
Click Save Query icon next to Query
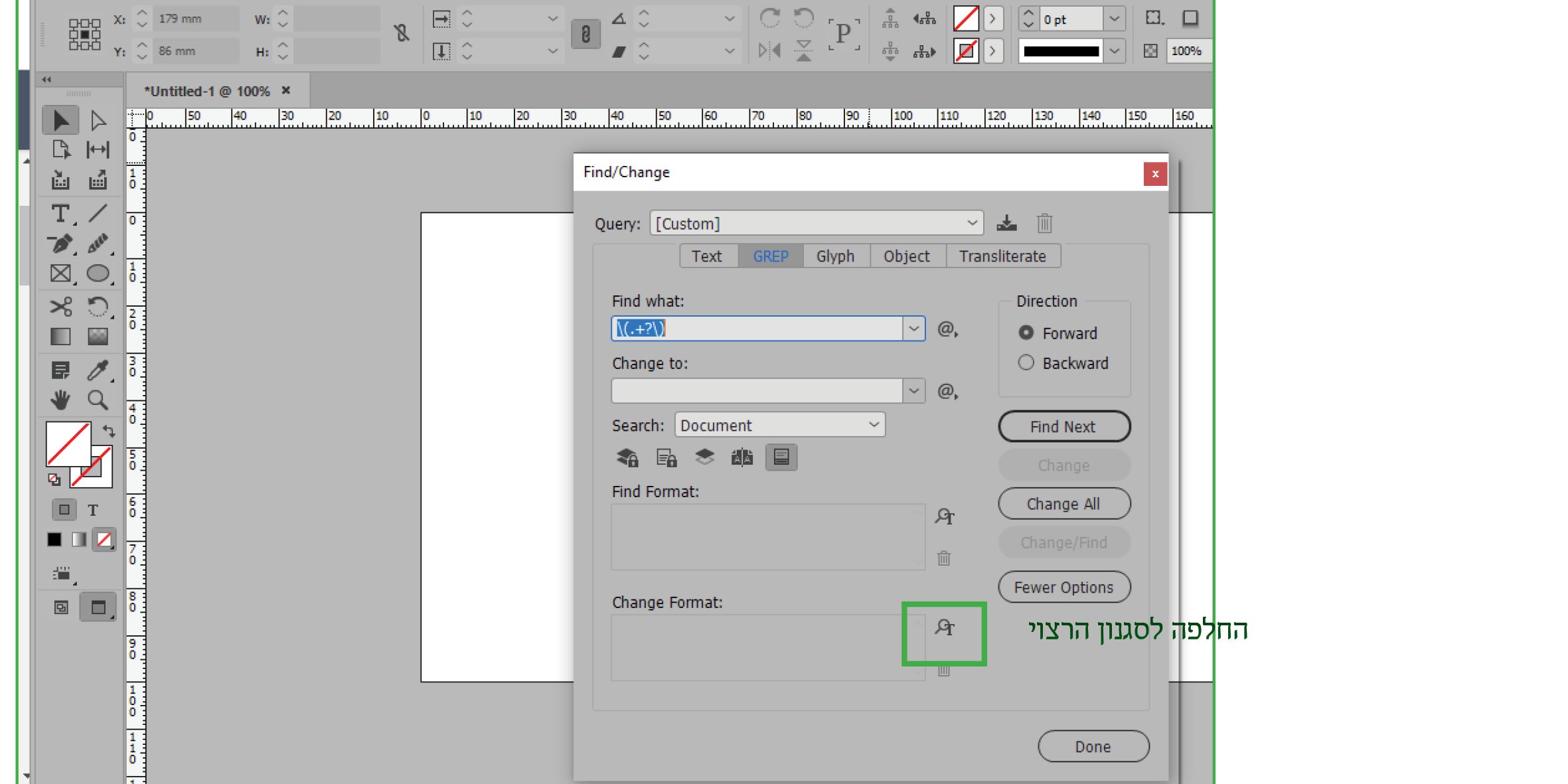1006,223
